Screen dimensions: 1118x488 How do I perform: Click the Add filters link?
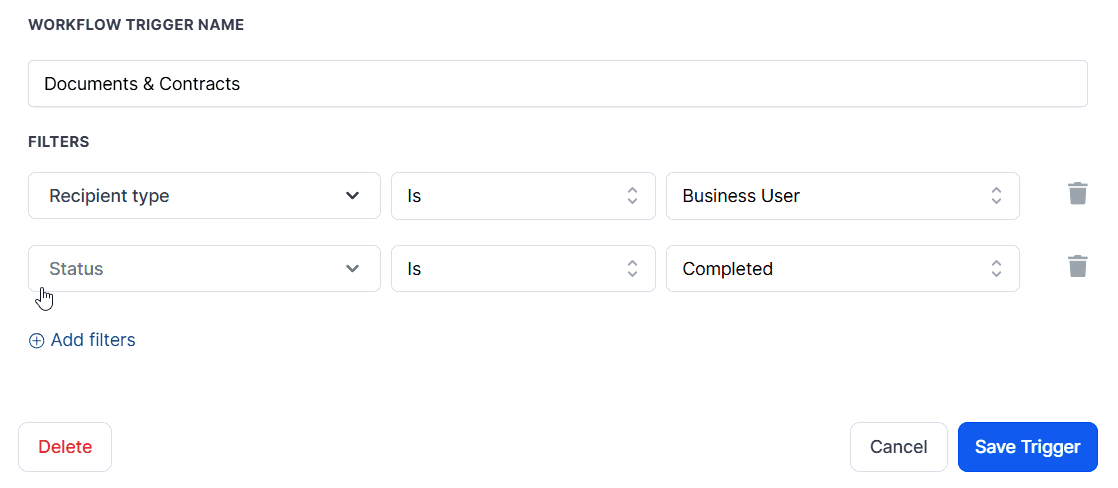coord(82,340)
